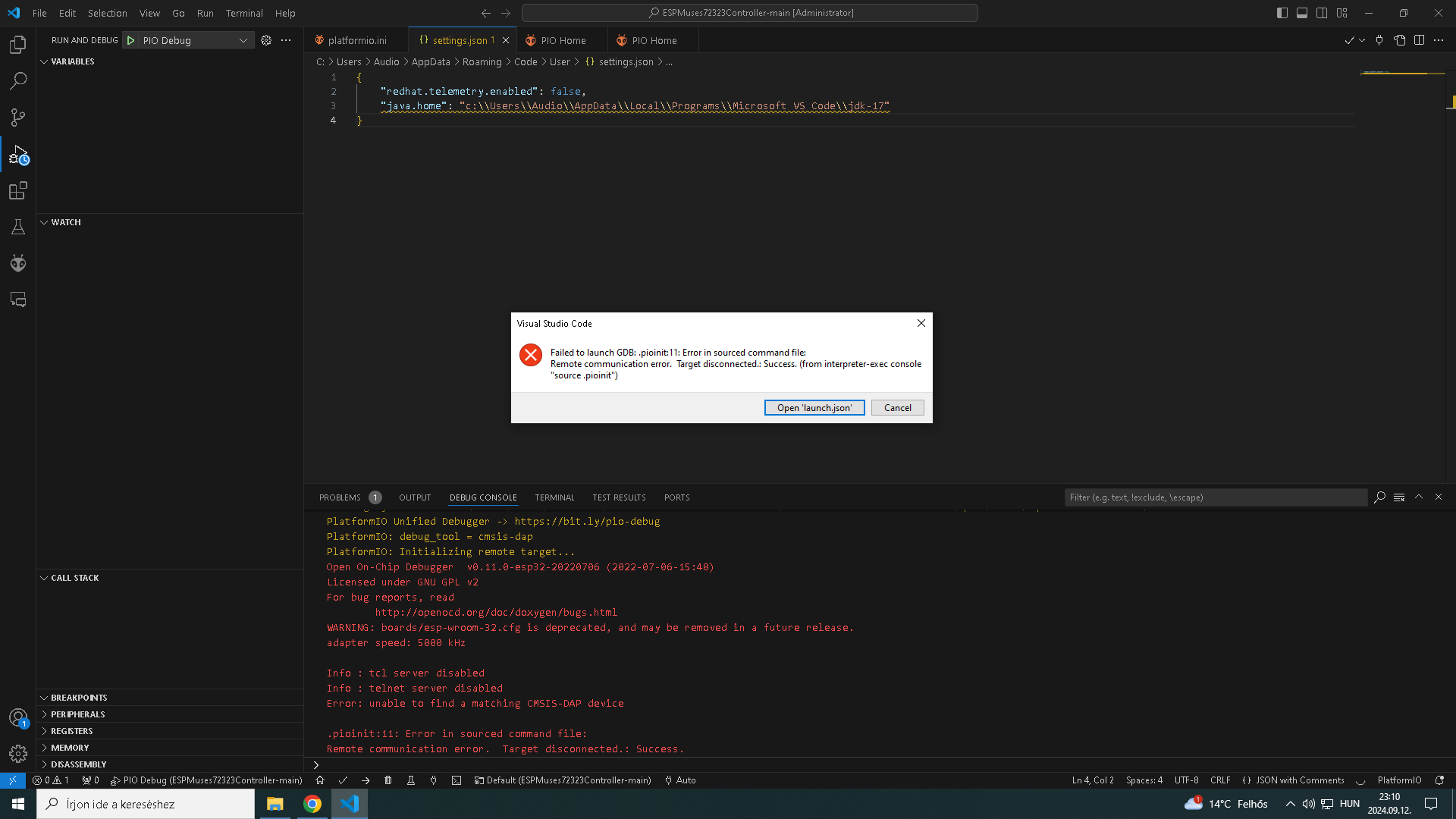1456x819 pixels.
Task: Open the Windows Start menu
Action: [x=18, y=804]
